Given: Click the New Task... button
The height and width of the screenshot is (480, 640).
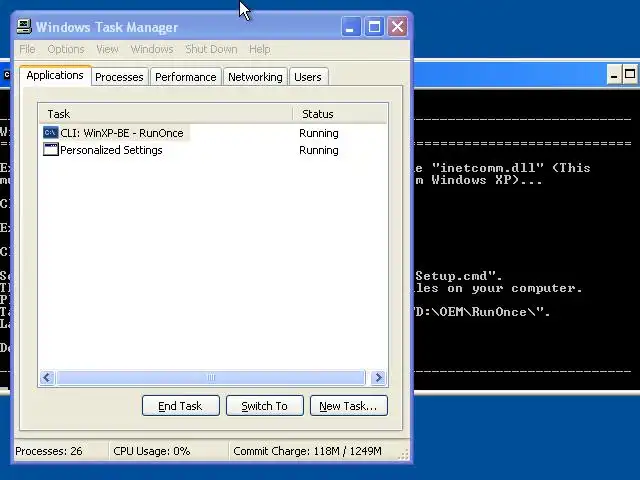Looking at the screenshot, I should coord(349,406).
